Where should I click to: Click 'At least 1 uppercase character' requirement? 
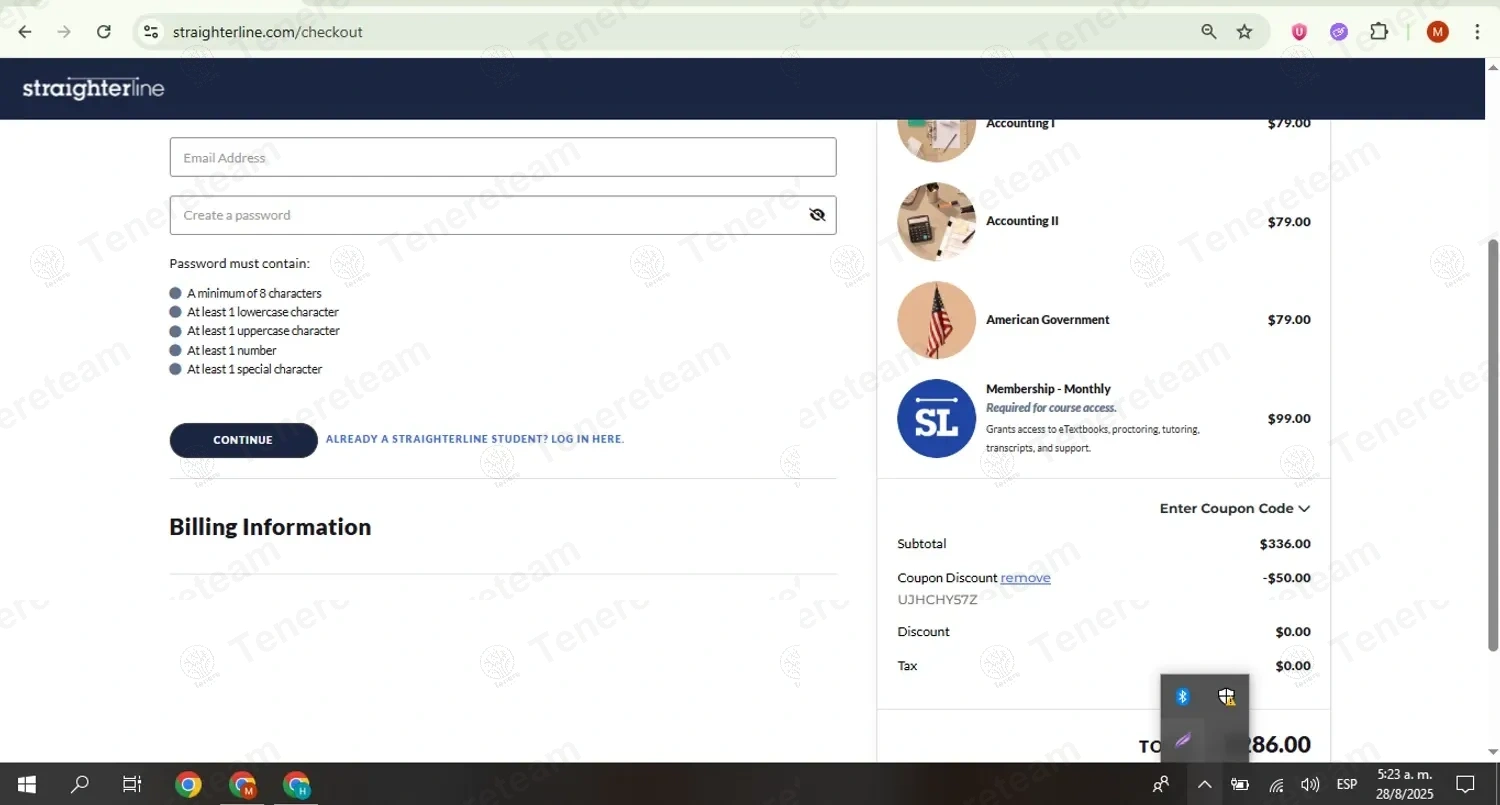(x=263, y=331)
